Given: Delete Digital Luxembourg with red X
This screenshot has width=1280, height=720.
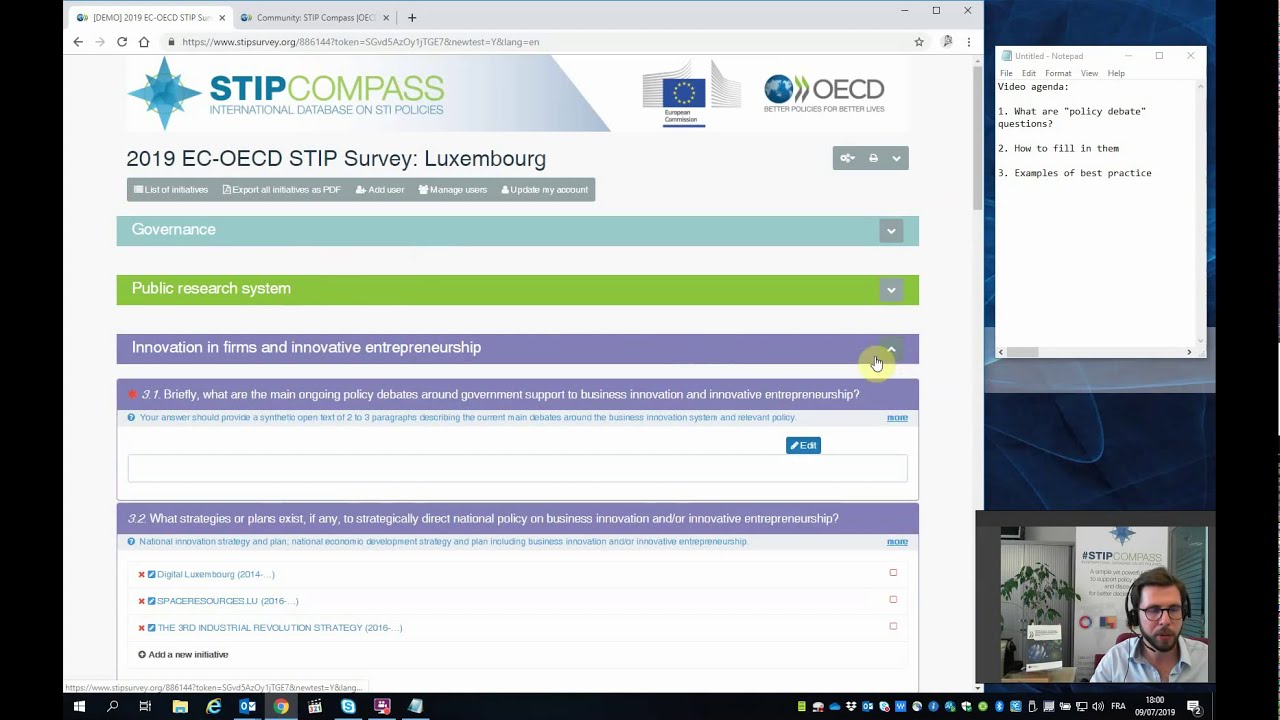Looking at the screenshot, I should click(141, 575).
